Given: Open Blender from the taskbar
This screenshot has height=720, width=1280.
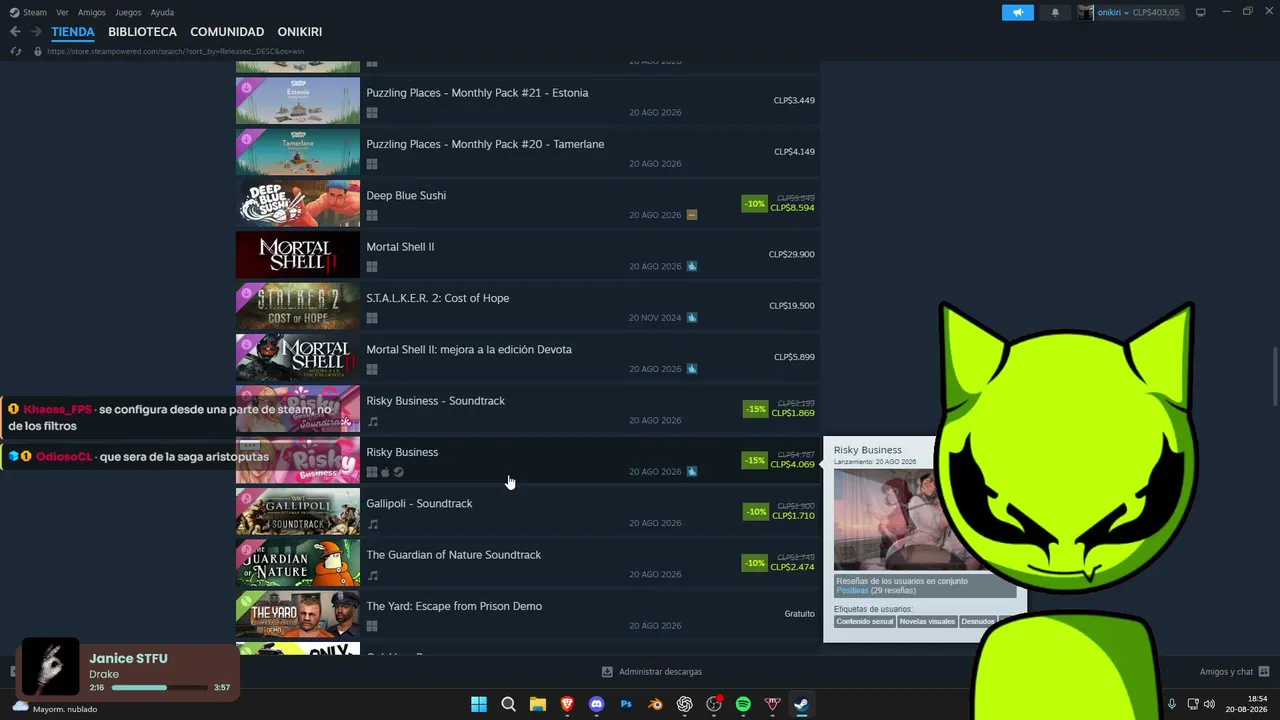Looking at the screenshot, I should (x=655, y=704).
